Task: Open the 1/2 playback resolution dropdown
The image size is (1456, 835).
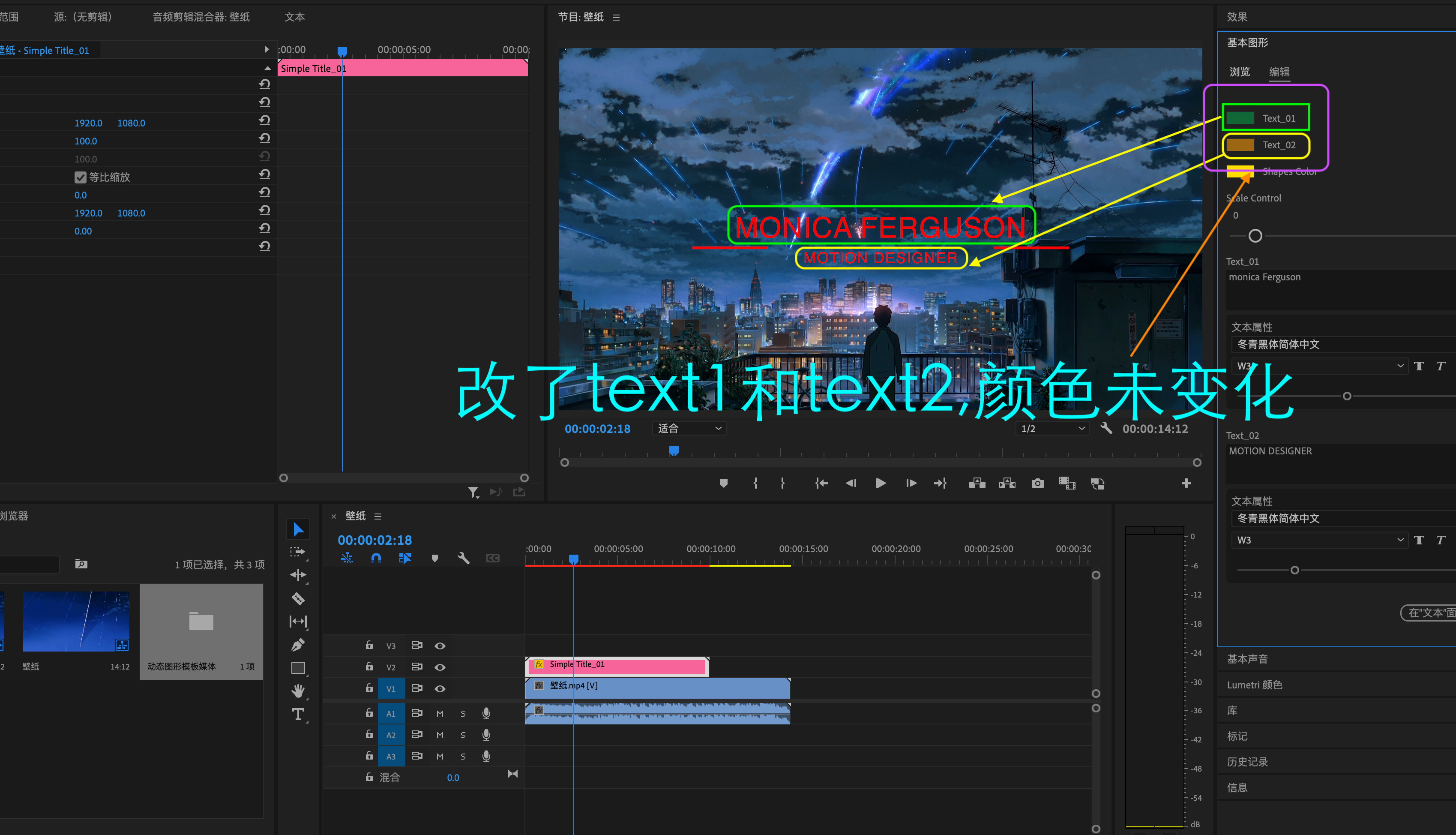Action: [1052, 428]
